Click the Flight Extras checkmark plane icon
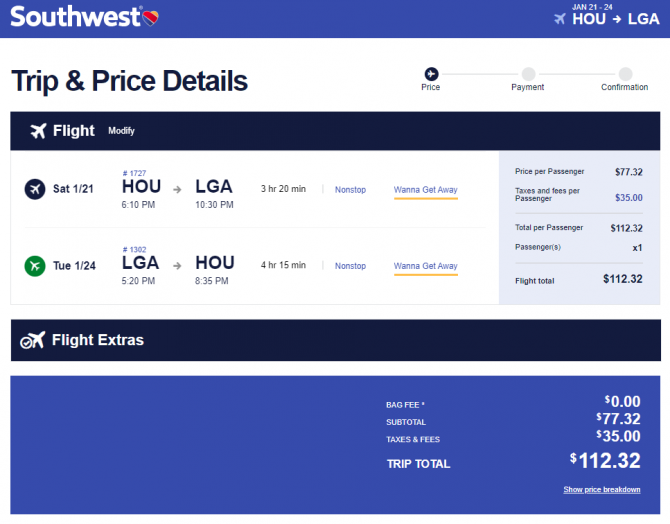 32,340
